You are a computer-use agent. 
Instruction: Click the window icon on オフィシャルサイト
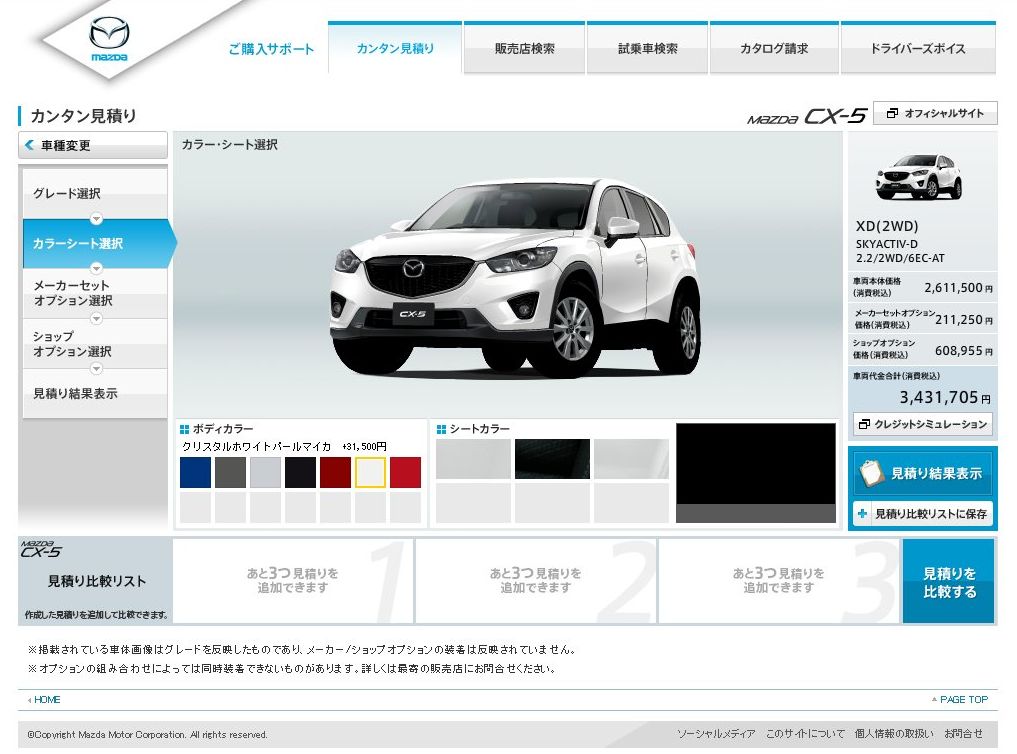point(892,113)
